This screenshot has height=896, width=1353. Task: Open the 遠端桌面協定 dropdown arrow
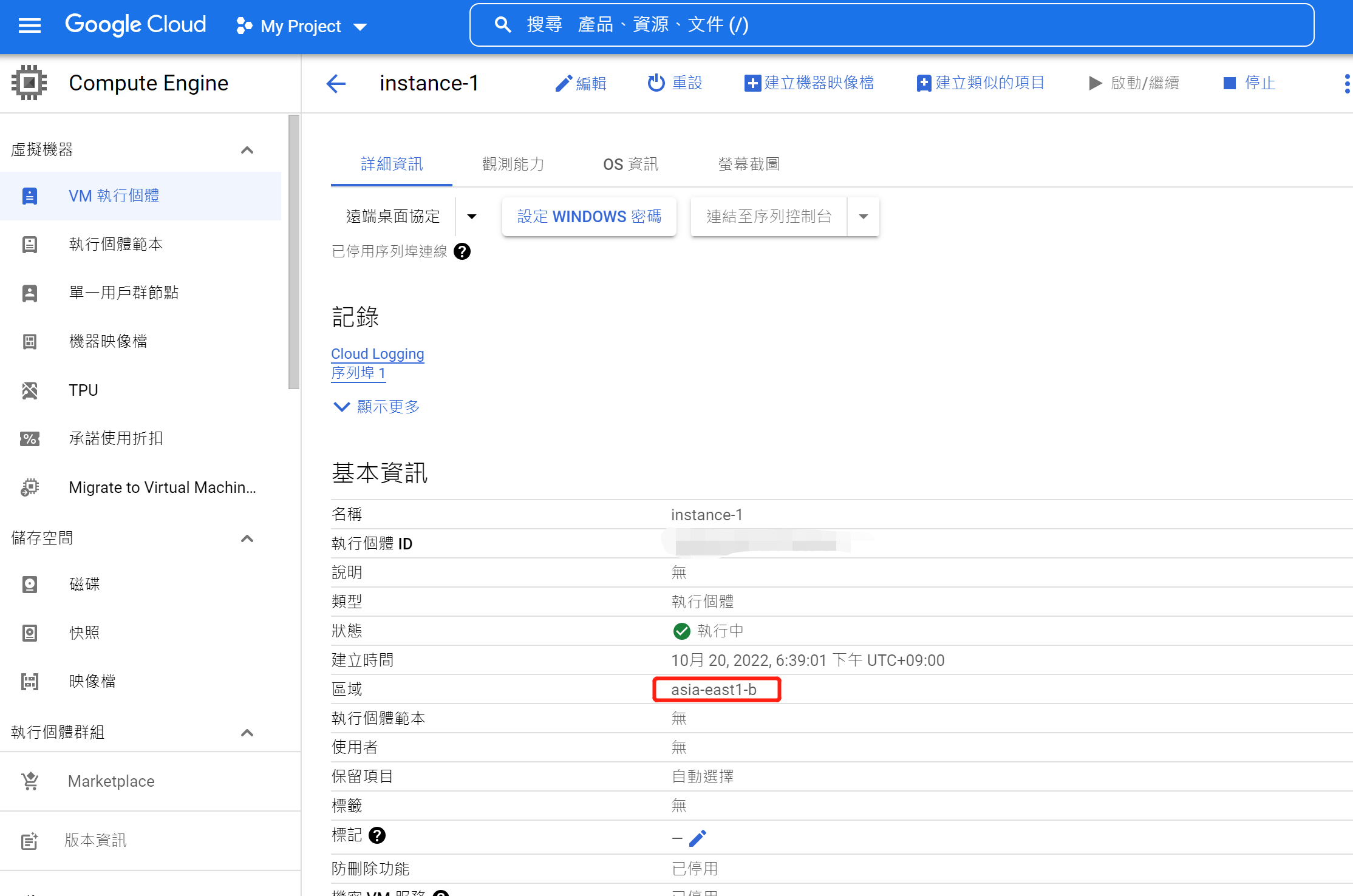click(x=472, y=217)
